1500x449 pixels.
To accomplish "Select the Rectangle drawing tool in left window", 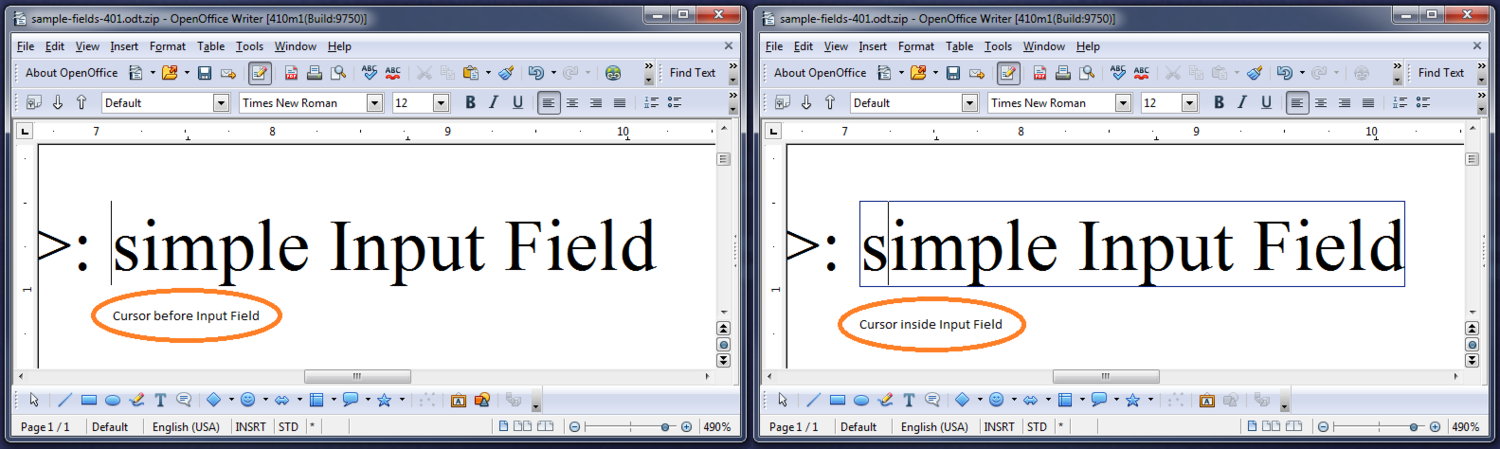I will 89,400.
